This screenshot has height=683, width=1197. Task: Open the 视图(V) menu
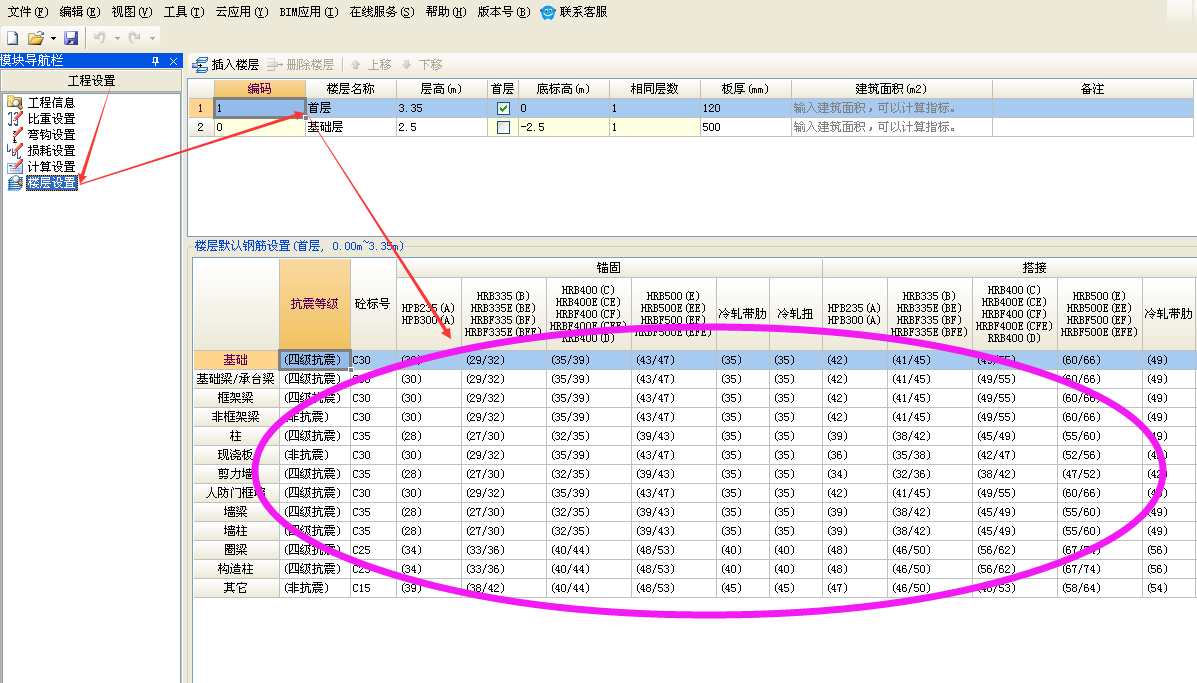click(x=131, y=12)
